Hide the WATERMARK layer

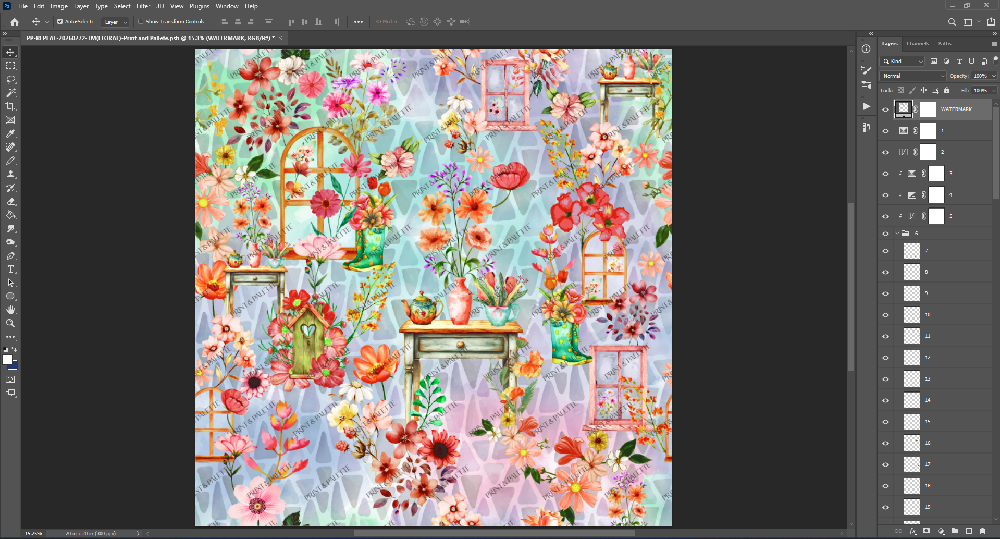tap(885, 110)
